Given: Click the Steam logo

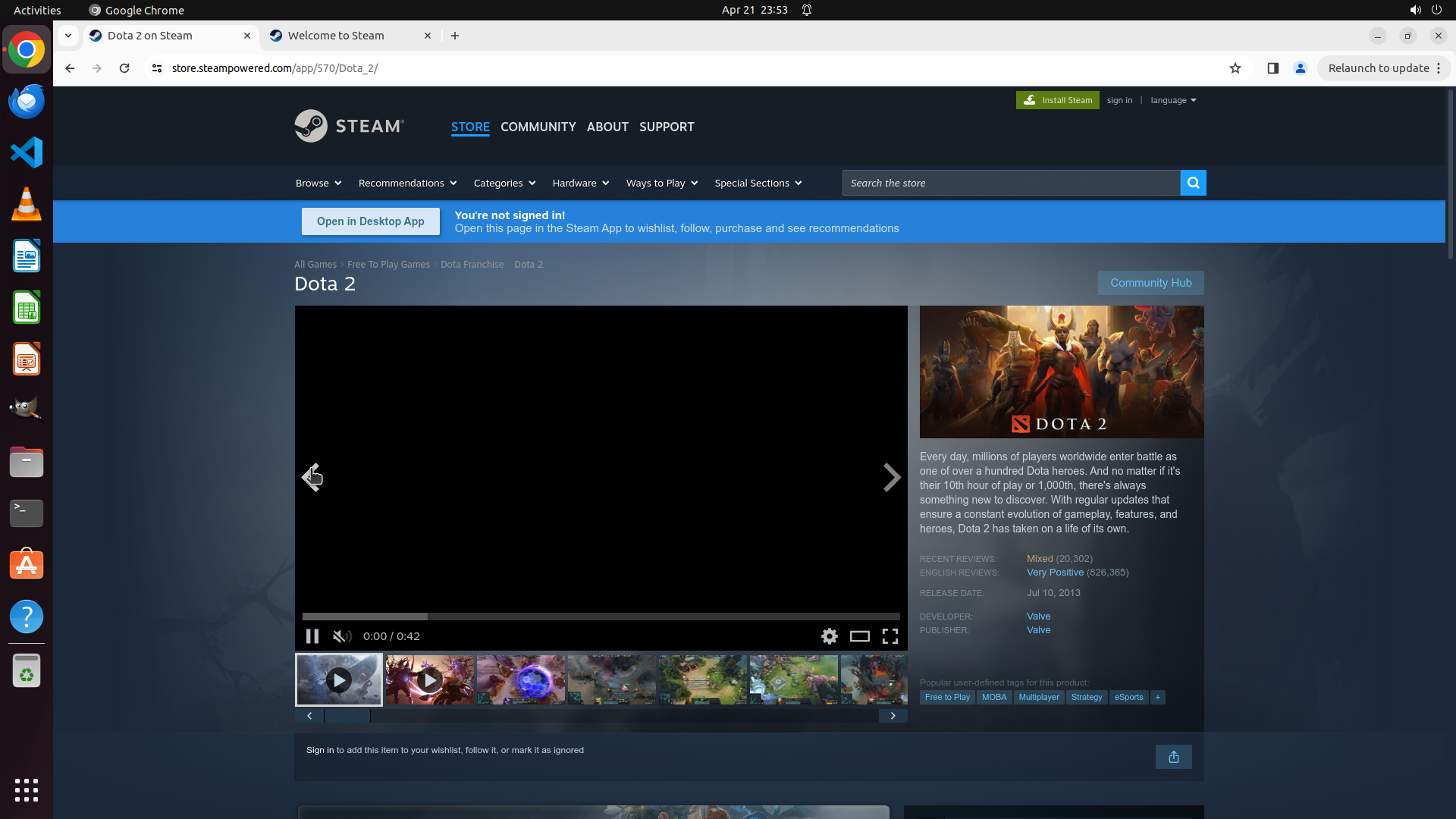Looking at the screenshot, I should click(x=350, y=126).
